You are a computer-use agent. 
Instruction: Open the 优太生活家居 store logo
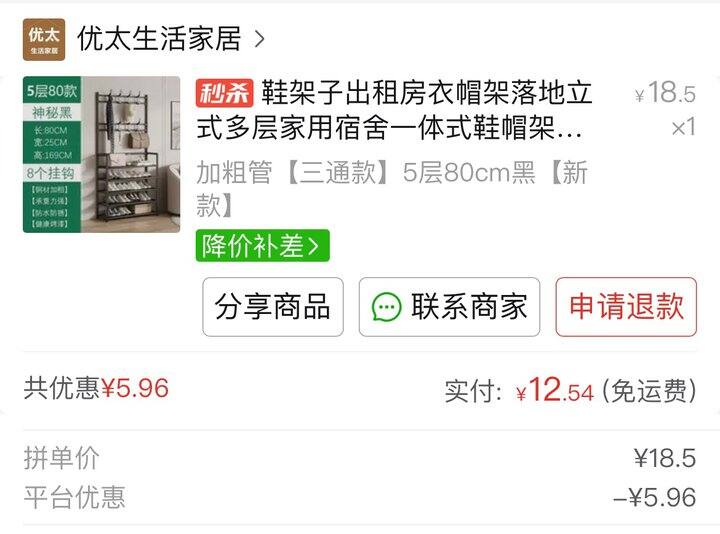tap(44, 39)
